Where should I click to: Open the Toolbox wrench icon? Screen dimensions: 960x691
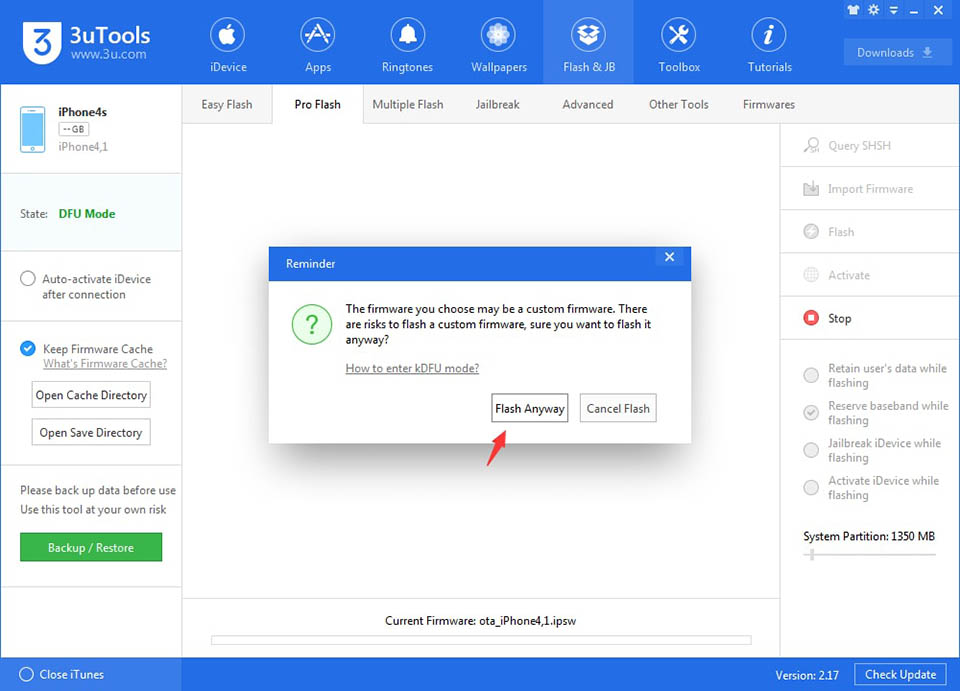[x=678, y=35]
